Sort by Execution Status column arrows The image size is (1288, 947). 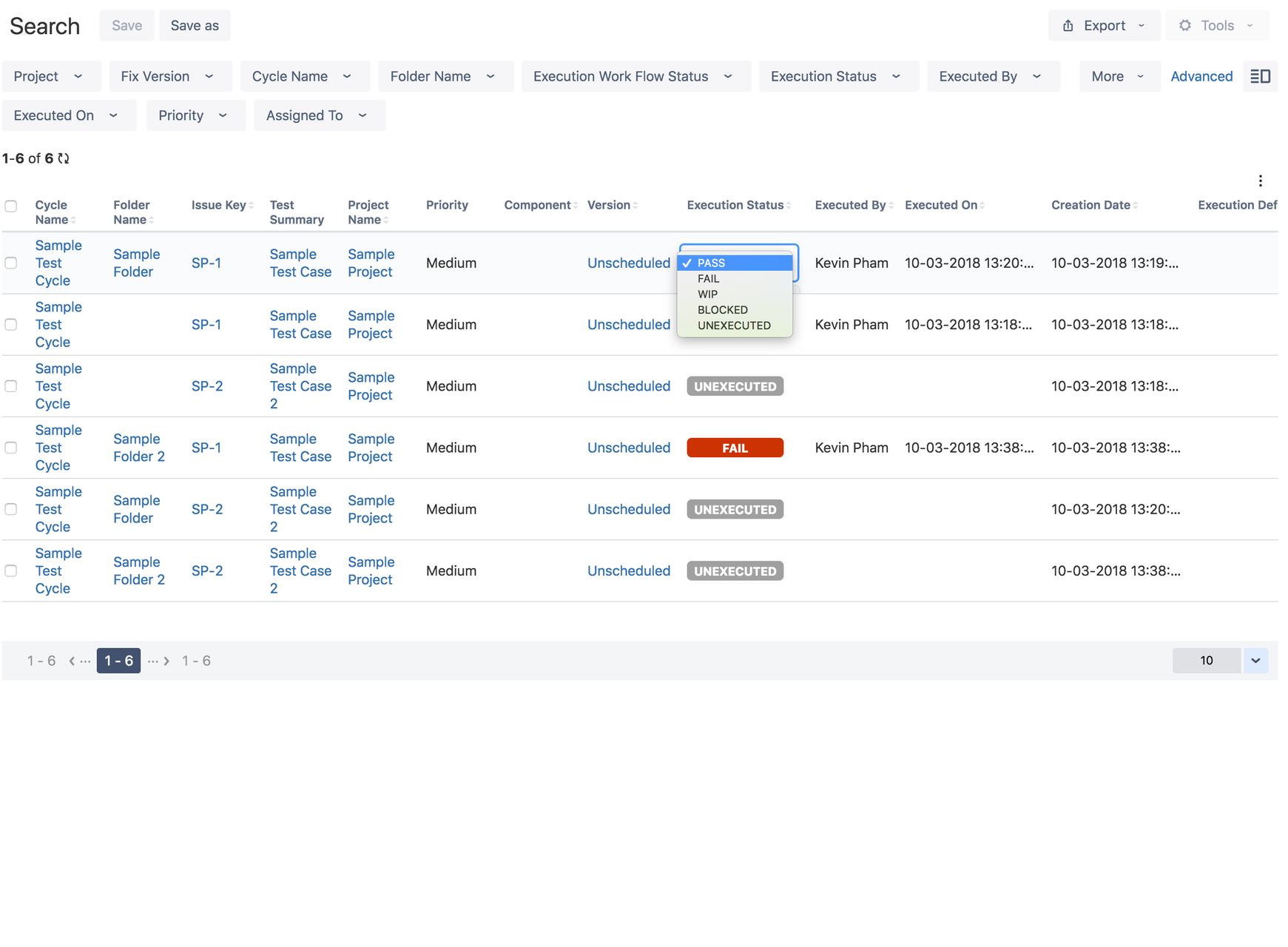coord(789,206)
